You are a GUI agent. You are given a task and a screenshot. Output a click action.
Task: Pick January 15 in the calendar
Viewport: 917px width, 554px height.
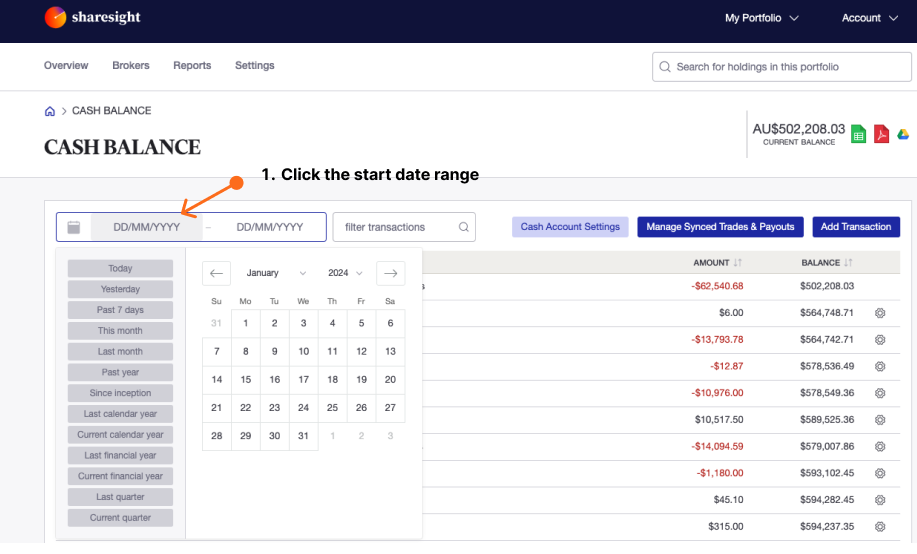246,380
